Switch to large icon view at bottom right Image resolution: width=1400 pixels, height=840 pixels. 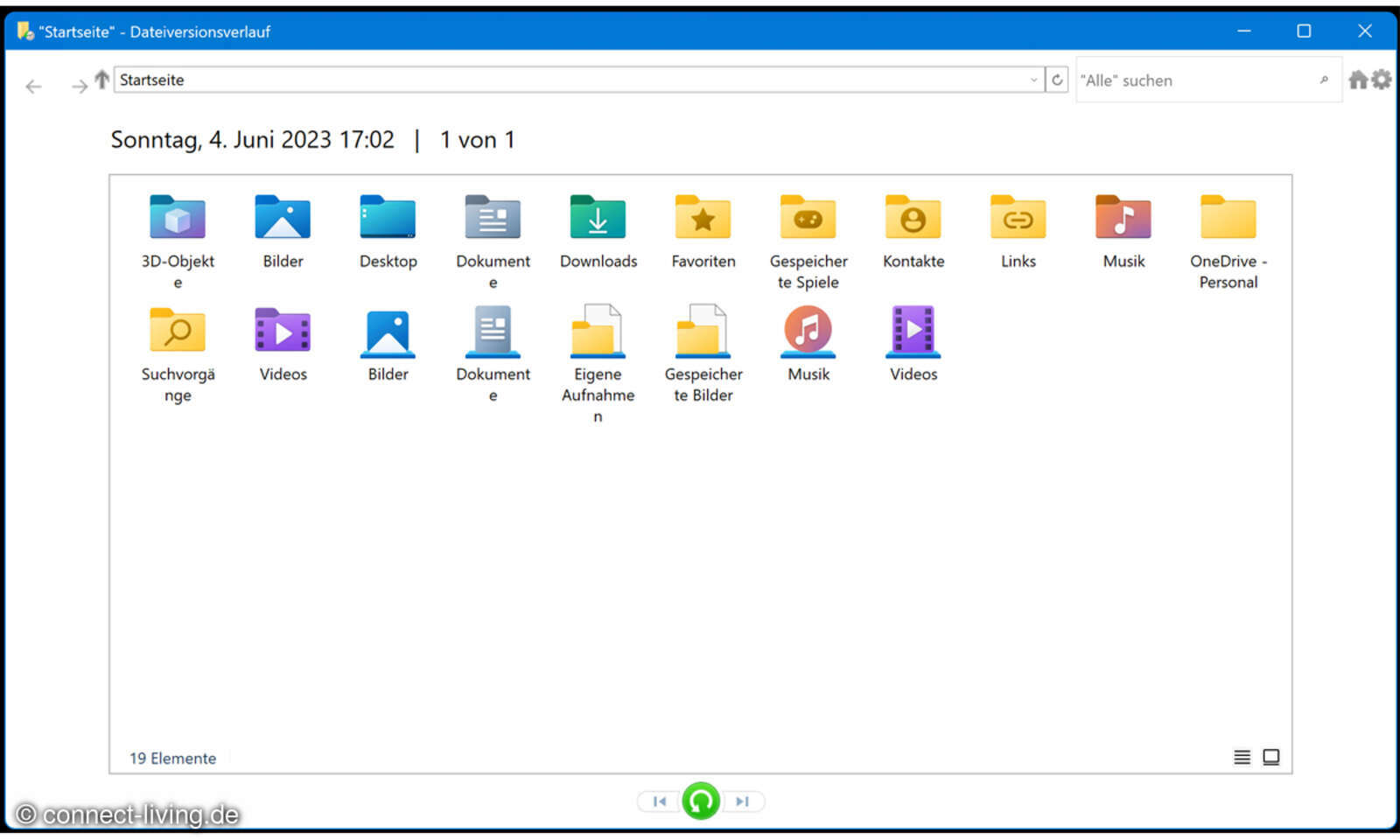coord(1271,757)
